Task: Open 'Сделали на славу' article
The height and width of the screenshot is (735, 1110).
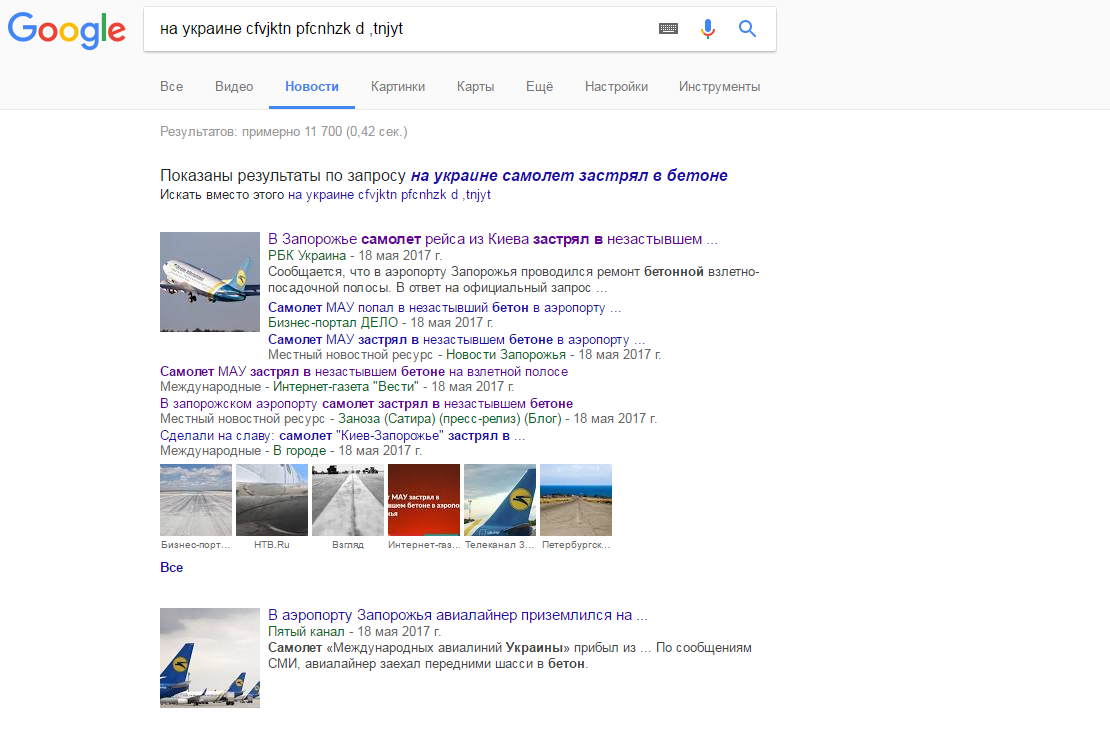Action: [343, 435]
